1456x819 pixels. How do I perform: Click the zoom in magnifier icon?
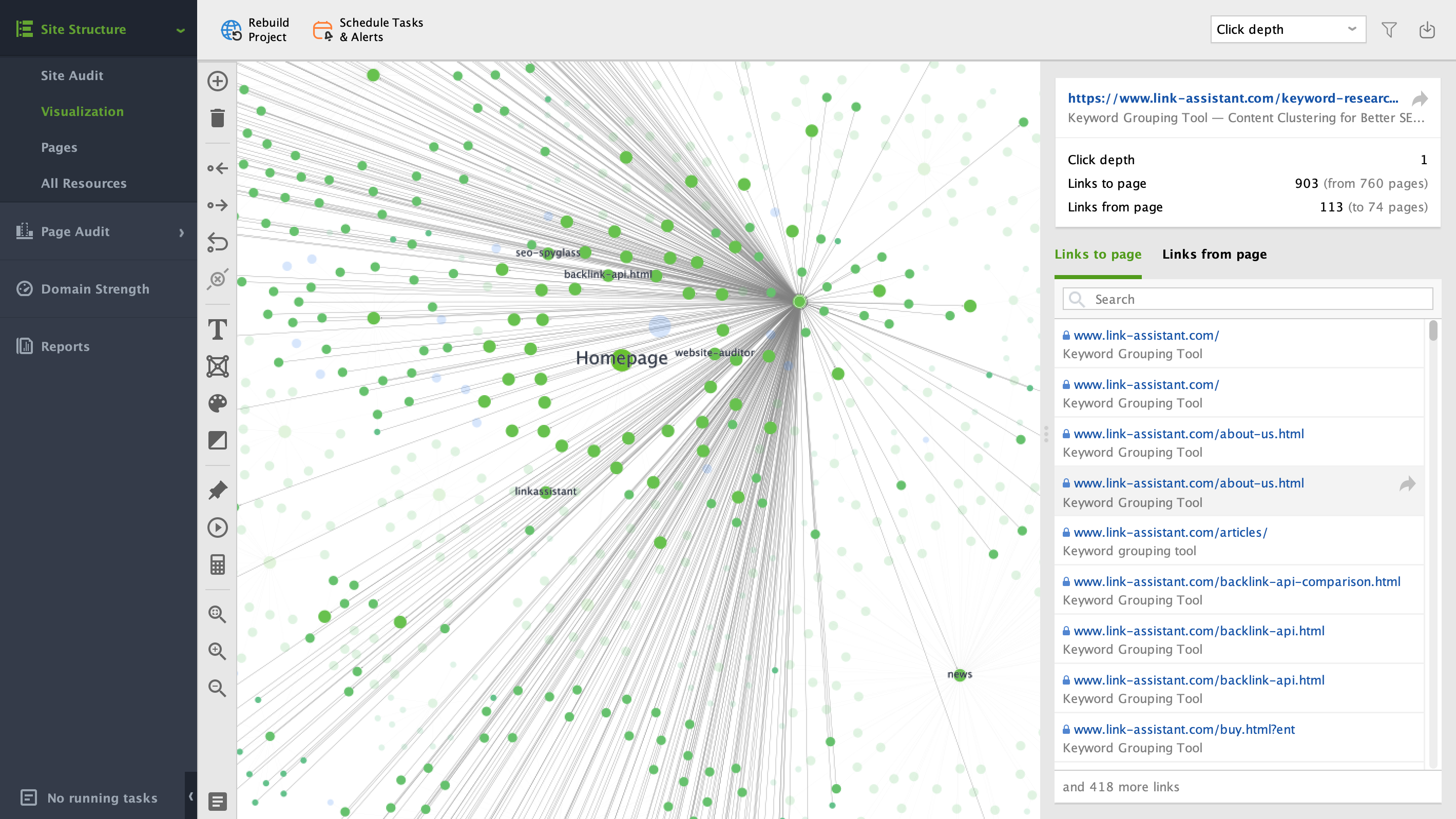click(x=218, y=651)
